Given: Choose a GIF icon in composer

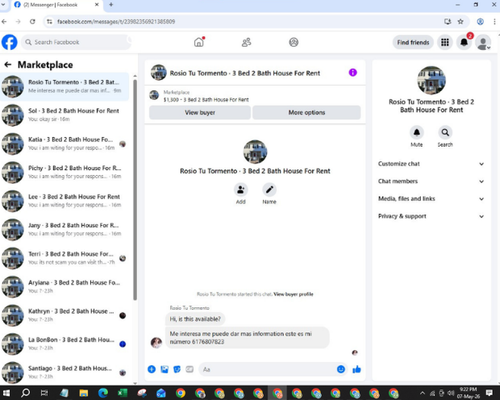Looking at the screenshot, I should (x=190, y=369).
